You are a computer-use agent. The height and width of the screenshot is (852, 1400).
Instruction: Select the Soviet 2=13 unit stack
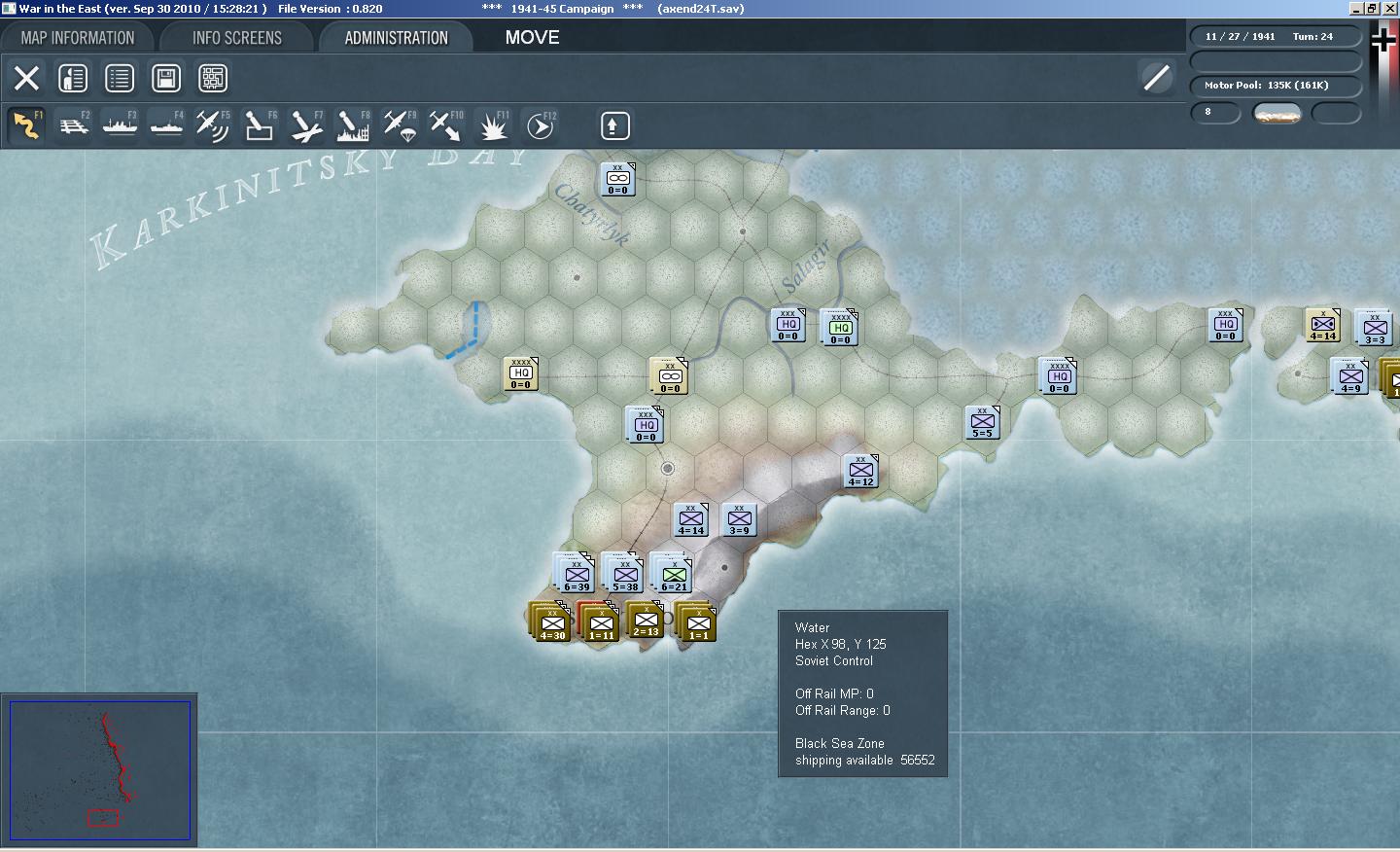tap(646, 620)
